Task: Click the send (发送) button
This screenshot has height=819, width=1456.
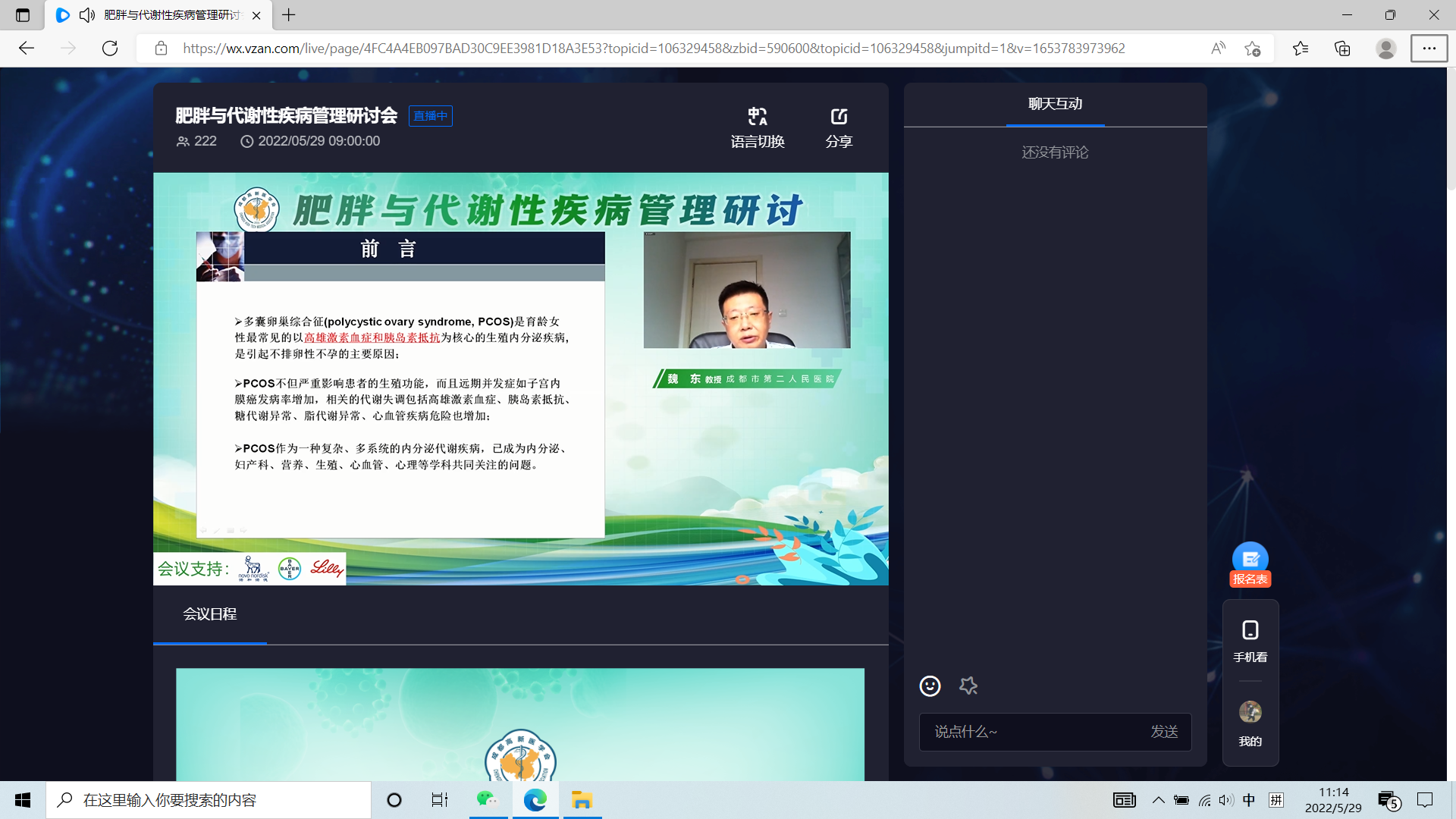Action: 1164,732
